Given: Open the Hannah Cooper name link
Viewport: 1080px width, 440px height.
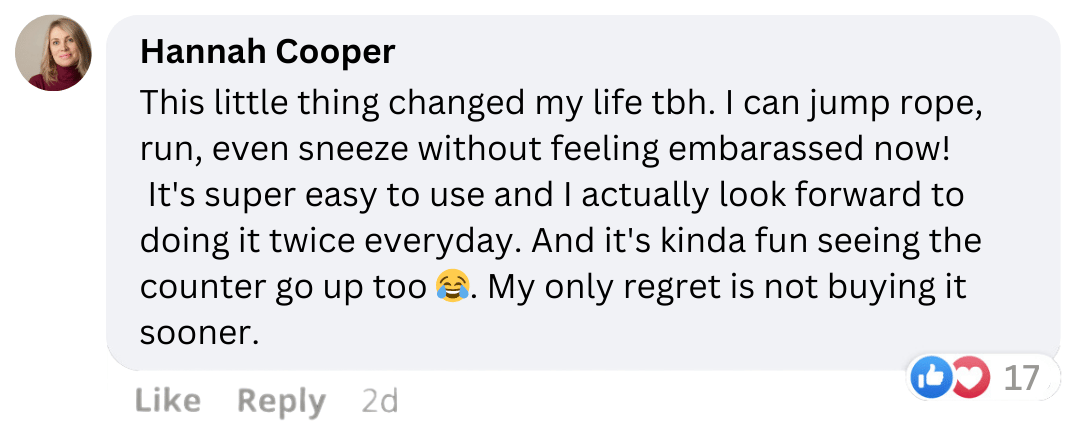Looking at the screenshot, I should coord(267,52).
